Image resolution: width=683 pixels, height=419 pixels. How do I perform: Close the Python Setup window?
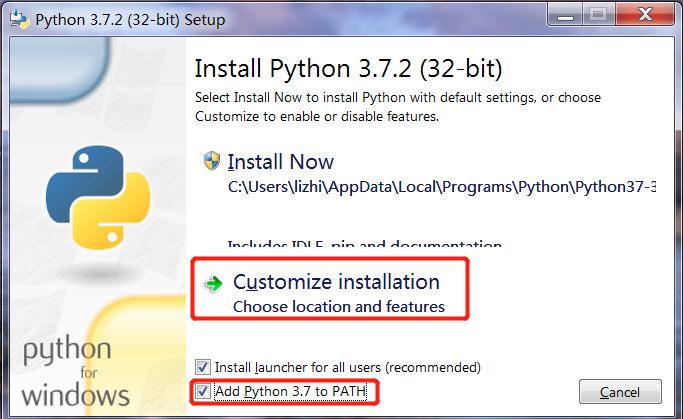[646, 15]
